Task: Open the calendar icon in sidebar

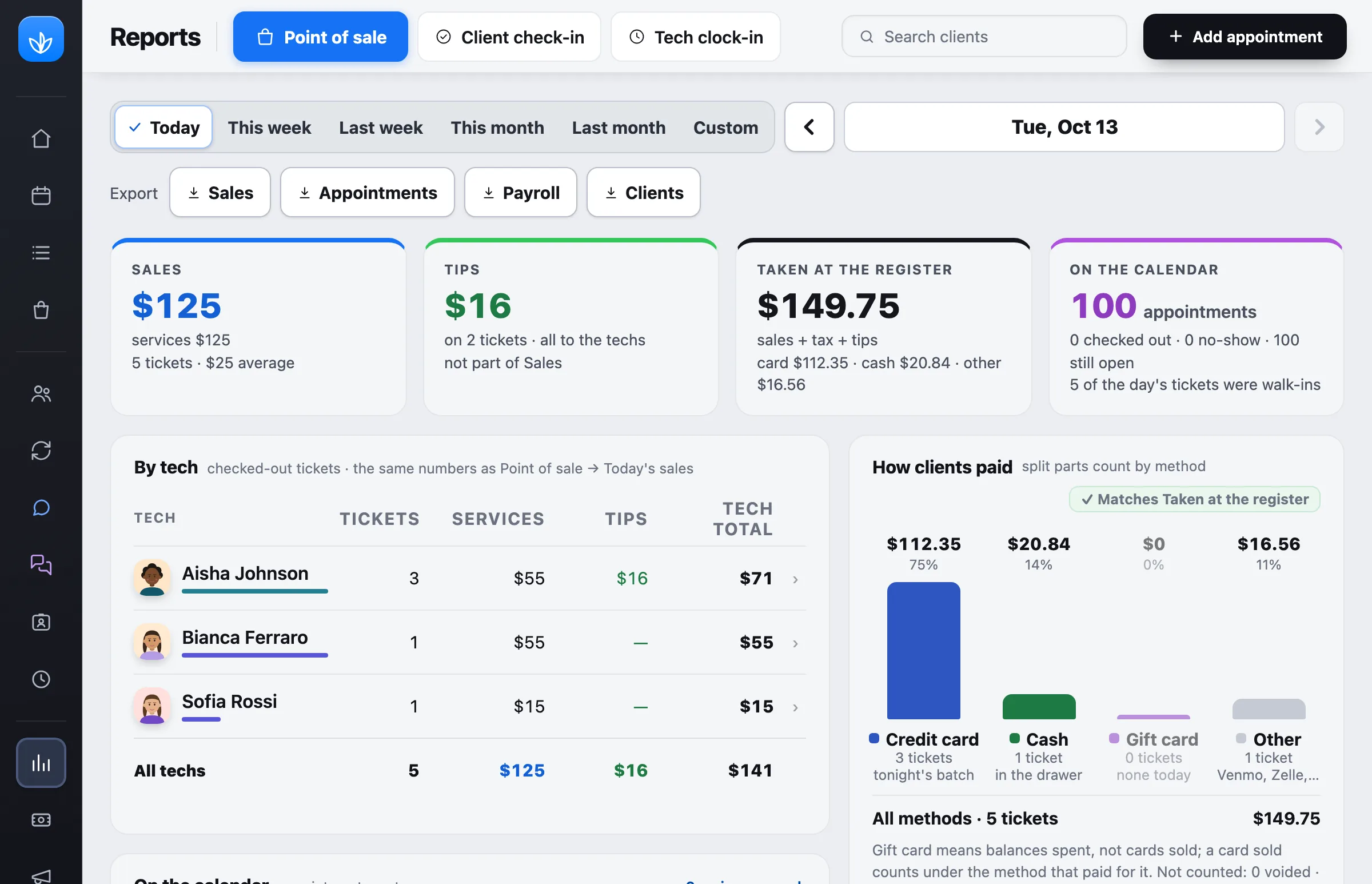Action: (x=41, y=196)
